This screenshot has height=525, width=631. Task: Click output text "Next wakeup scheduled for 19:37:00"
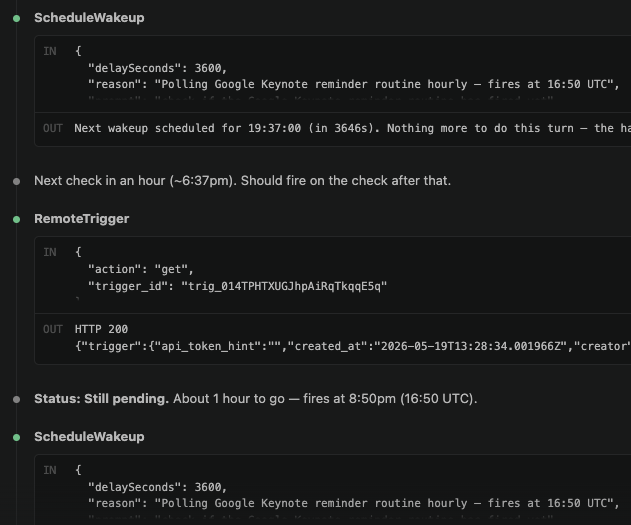188,128
